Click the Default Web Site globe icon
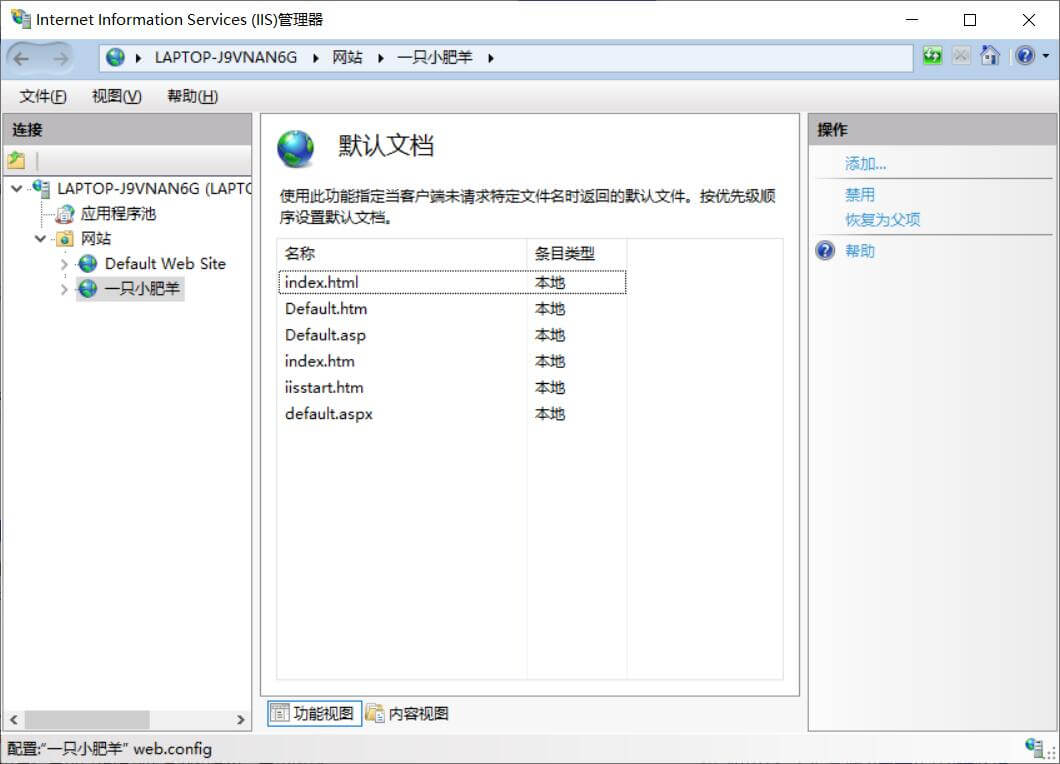Viewport: 1060px width, 764px height. pos(88,264)
